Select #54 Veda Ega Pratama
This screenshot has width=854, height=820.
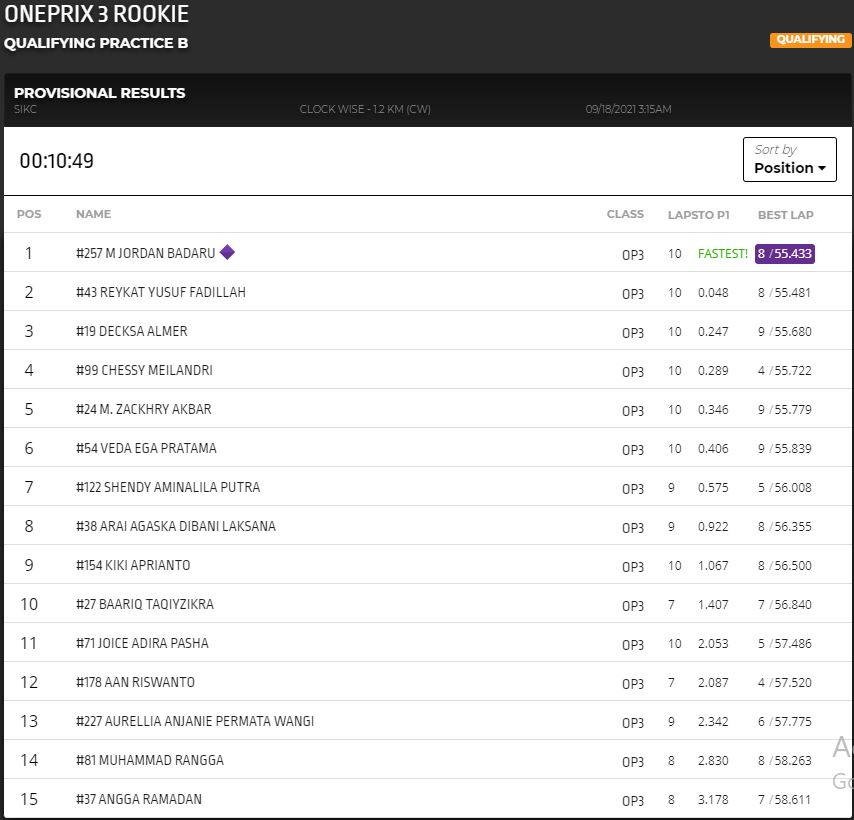tap(146, 448)
